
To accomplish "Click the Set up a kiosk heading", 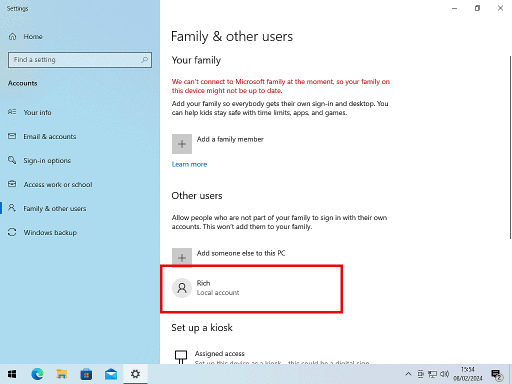I will [x=202, y=328].
